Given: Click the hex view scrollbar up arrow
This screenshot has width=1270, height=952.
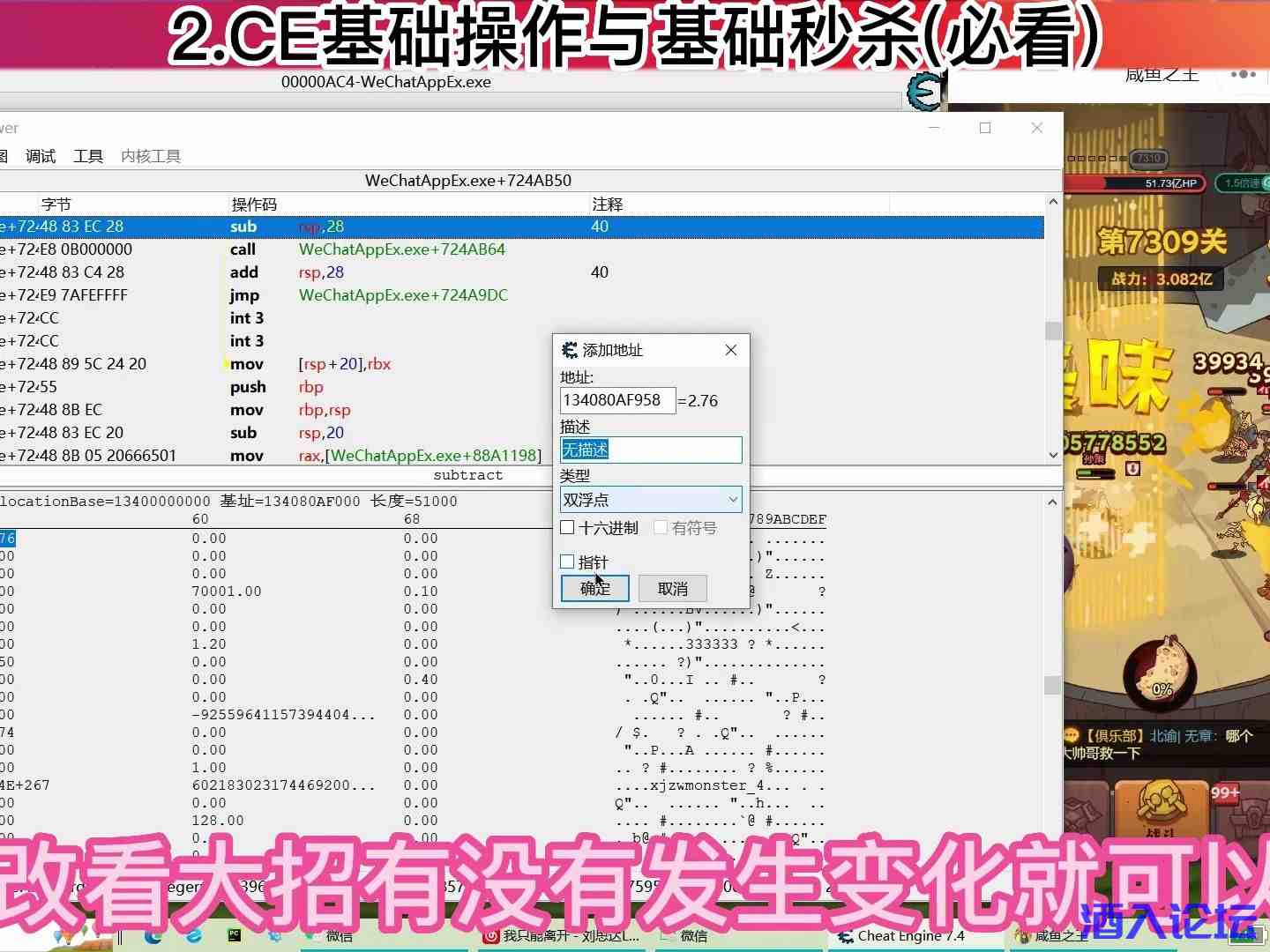Looking at the screenshot, I should (1053, 502).
